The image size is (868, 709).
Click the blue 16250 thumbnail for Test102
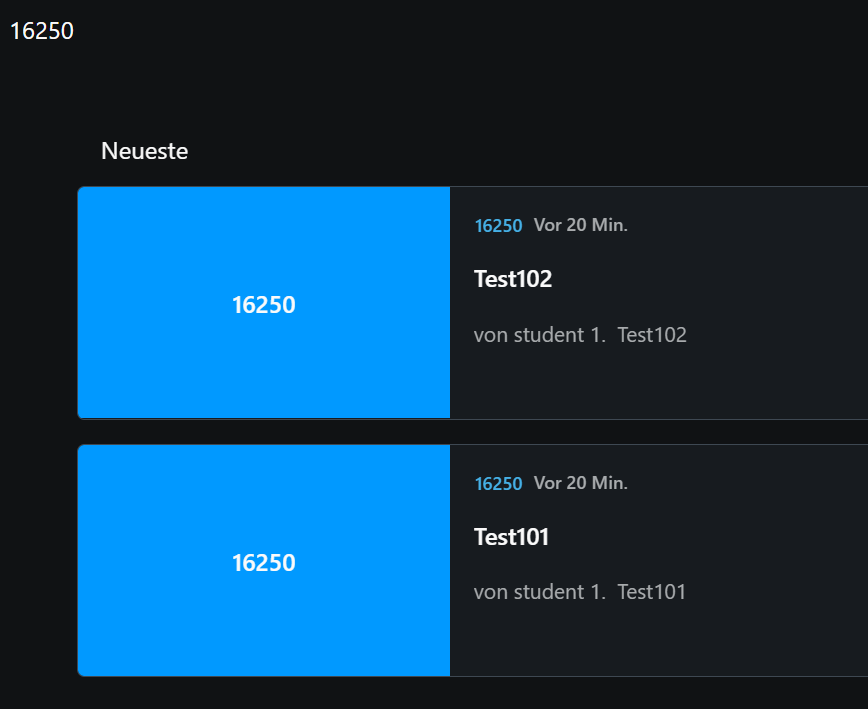(x=264, y=303)
